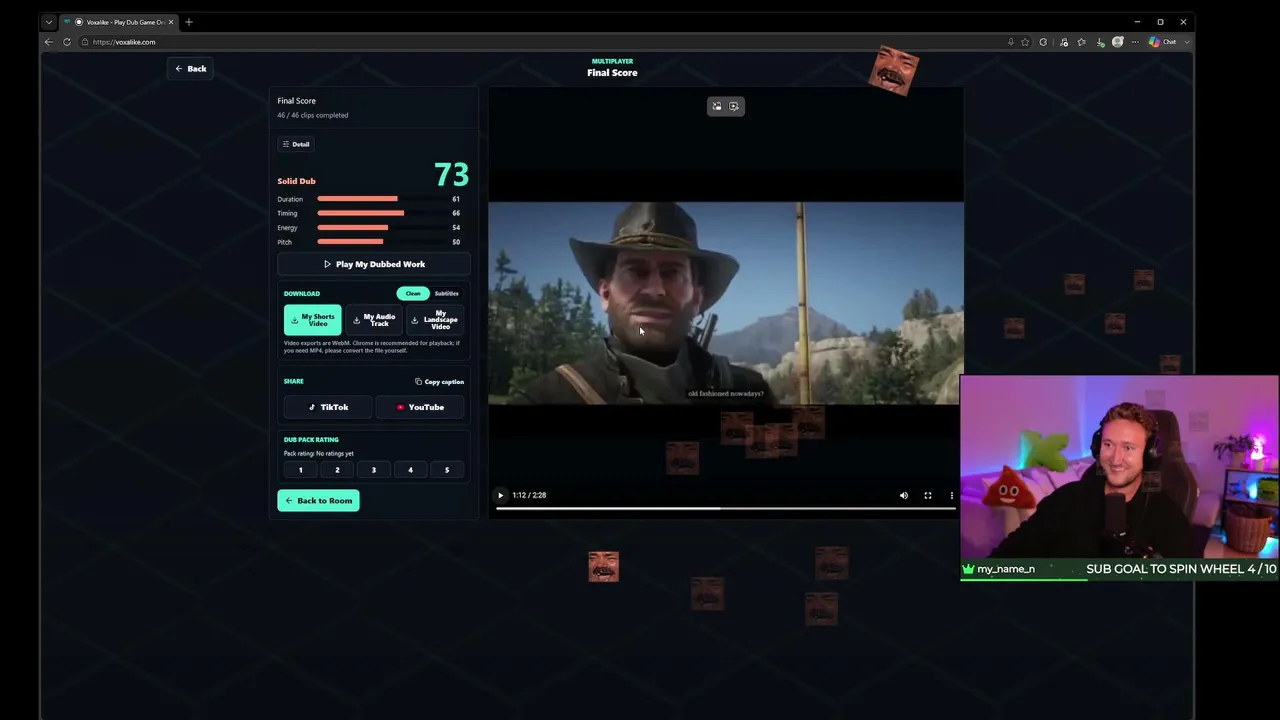Screen dimensions: 1280x720
Task: Select the Voxalike browser tab
Action: [119, 22]
